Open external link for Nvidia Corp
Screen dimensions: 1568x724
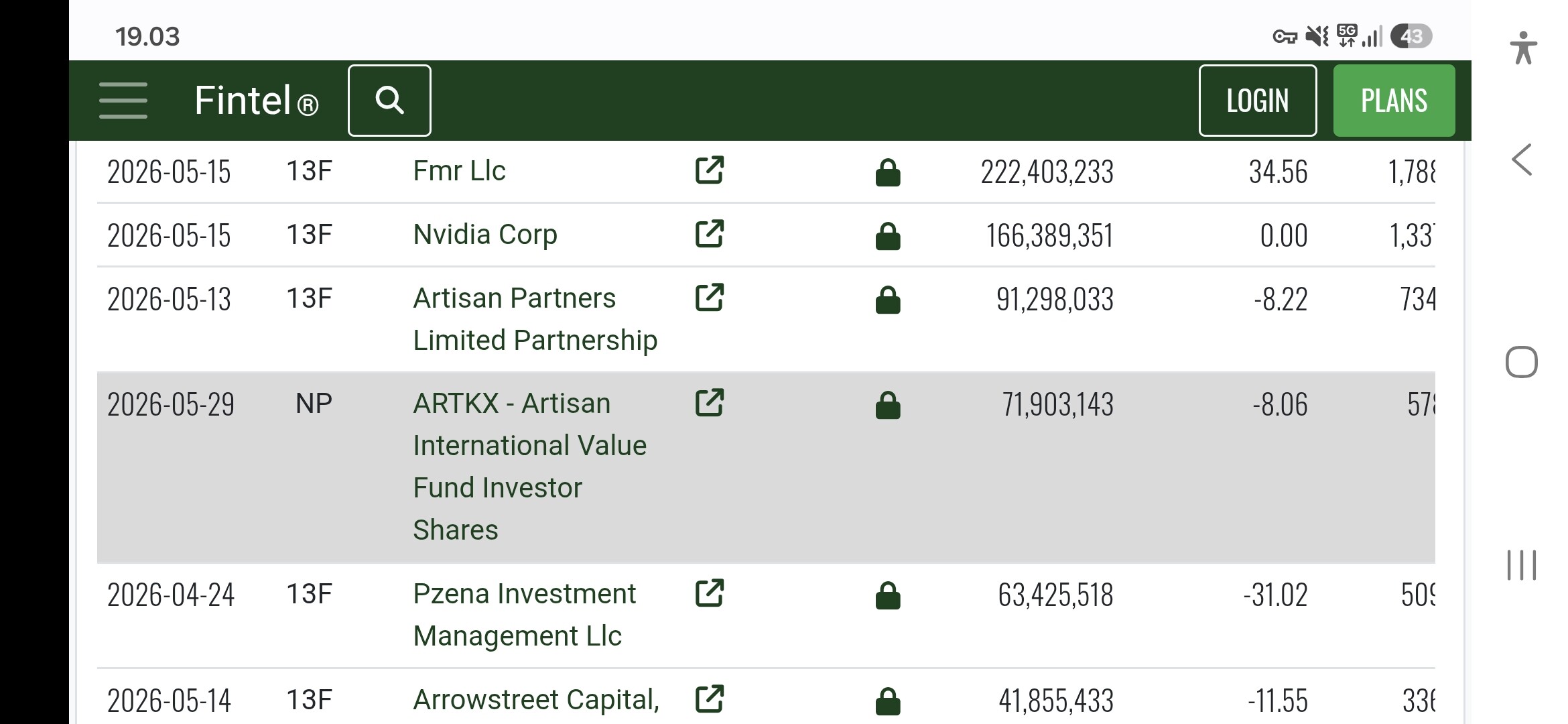pyautogui.click(x=710, y=234)
